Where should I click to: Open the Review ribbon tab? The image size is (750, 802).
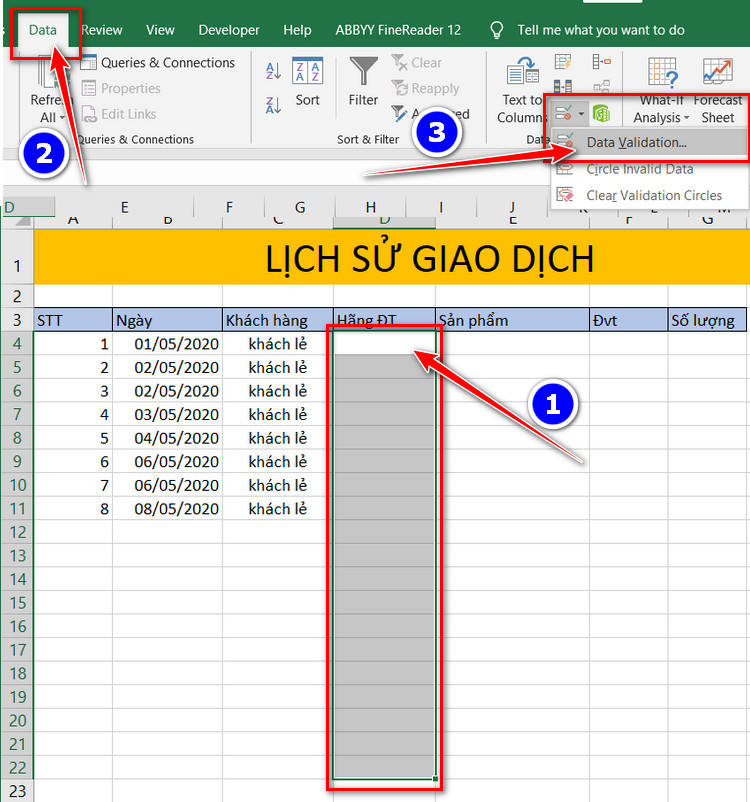pos(102,30)
